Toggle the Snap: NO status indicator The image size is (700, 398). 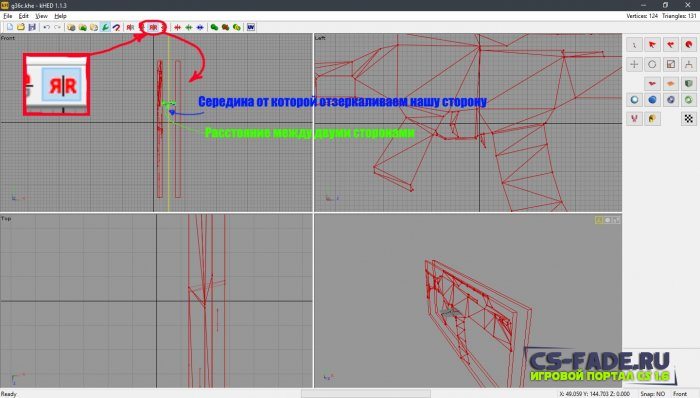pyautogui.click(x=653, y=394)
